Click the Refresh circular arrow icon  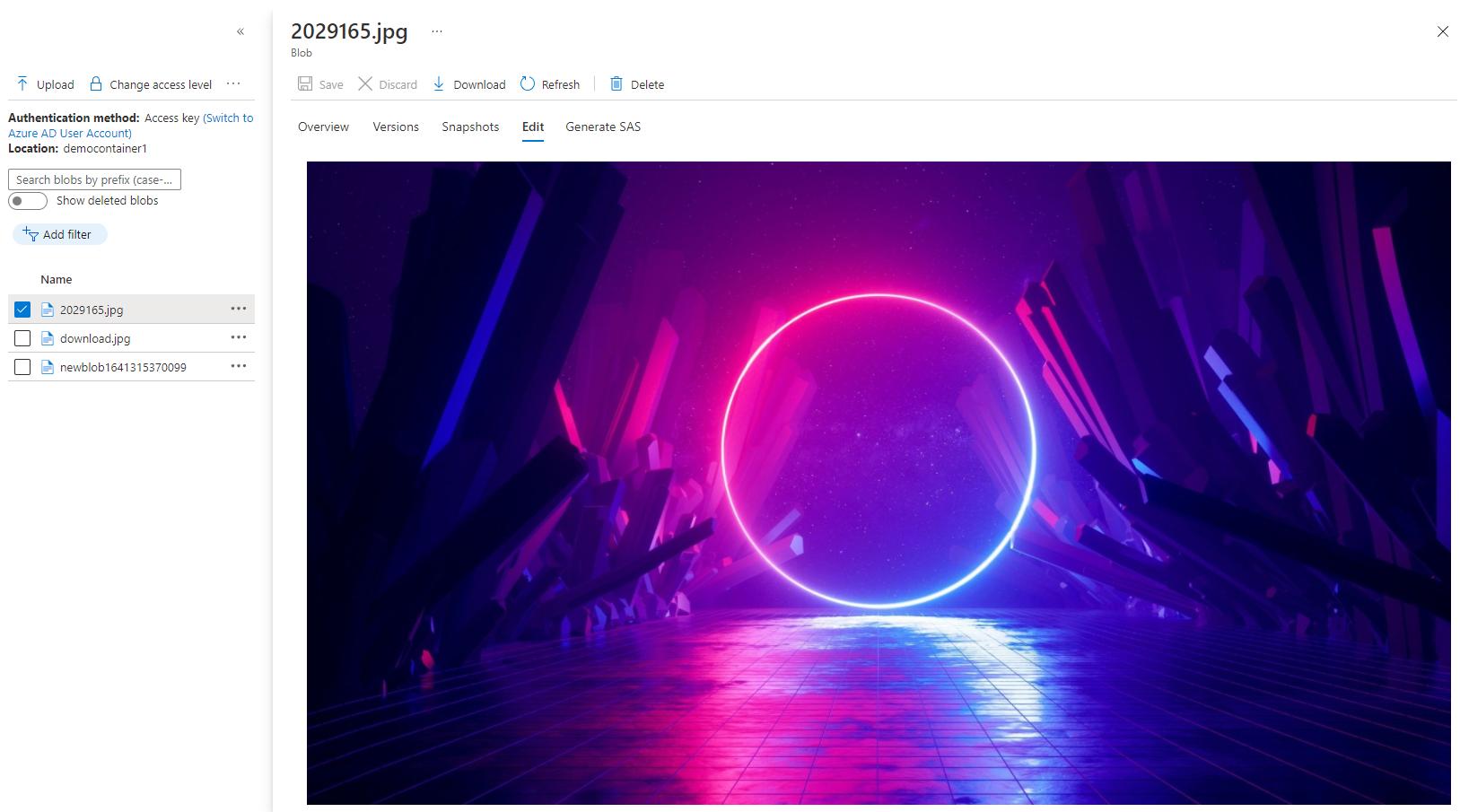coord(528,83)
